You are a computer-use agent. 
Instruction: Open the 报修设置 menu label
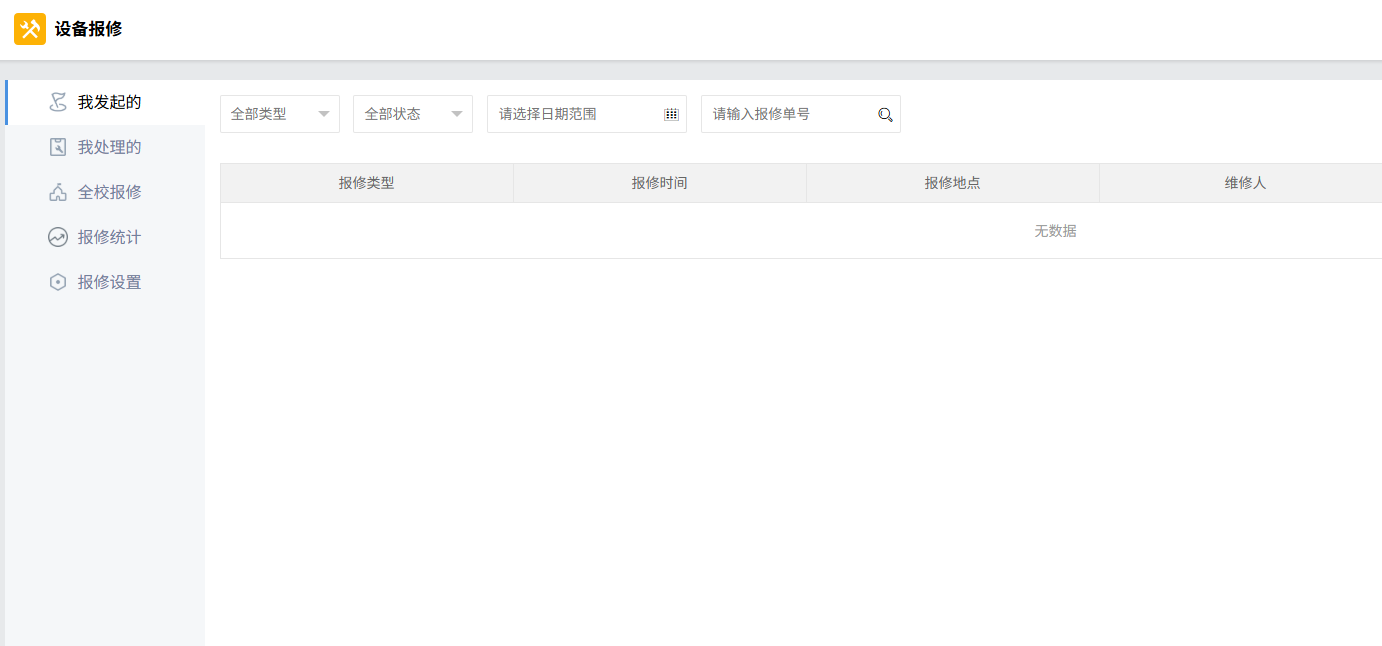point(110,282)
